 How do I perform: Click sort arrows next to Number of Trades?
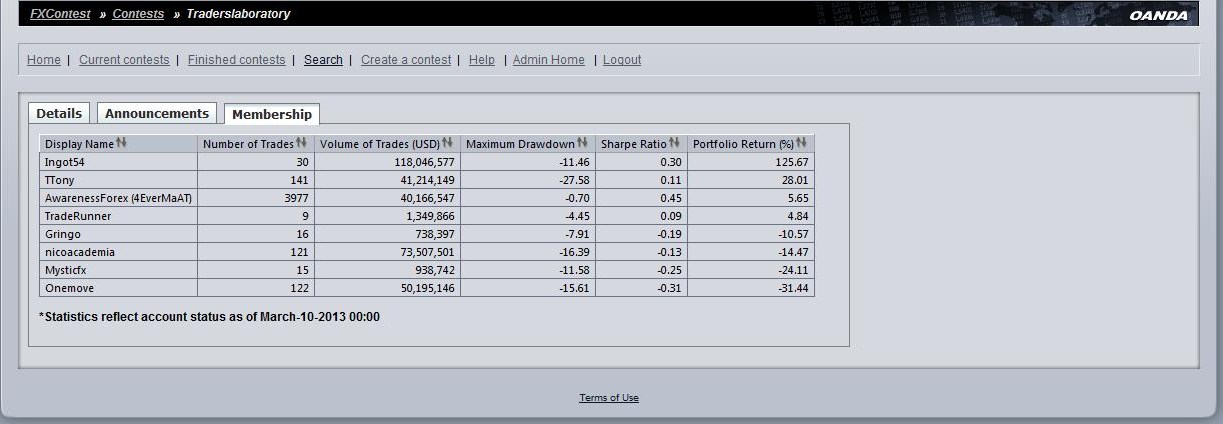[301, 144]
